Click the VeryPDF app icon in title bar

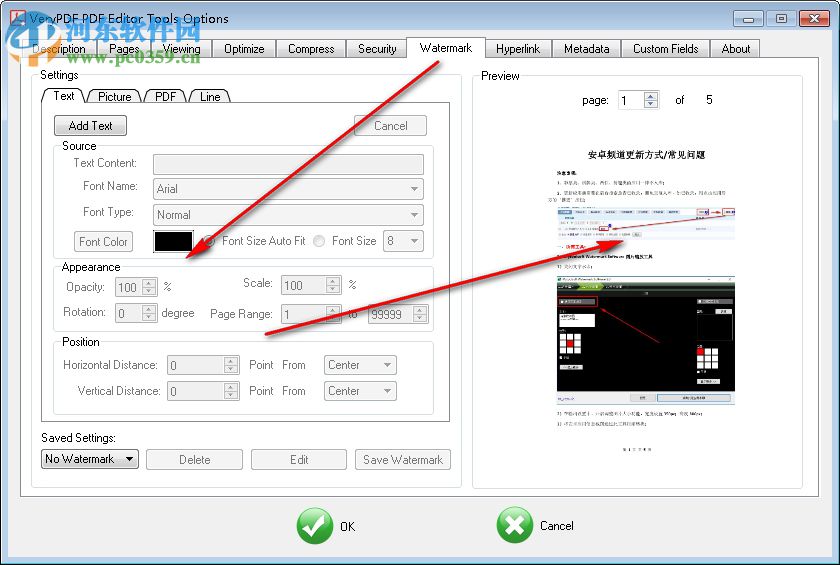pos(18,18)
